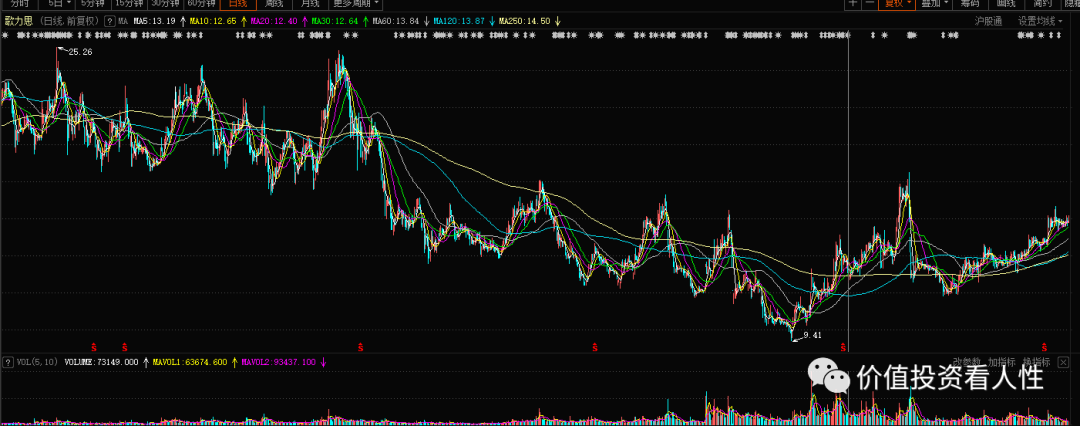
Task: Switch to the 15分钟 period tab
Action: [130, 3]
